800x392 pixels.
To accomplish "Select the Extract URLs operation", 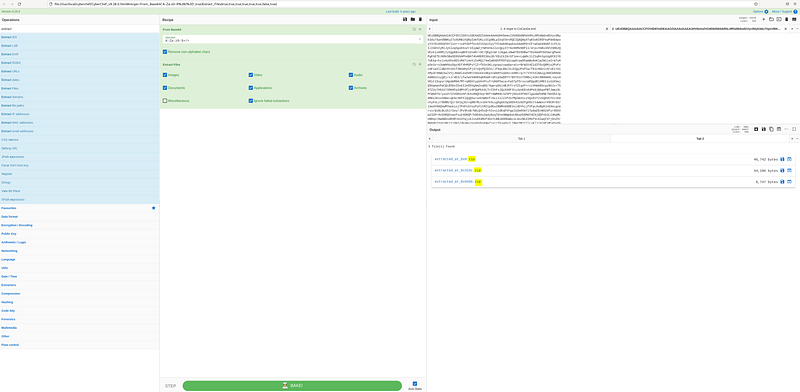I will point(80,71).
